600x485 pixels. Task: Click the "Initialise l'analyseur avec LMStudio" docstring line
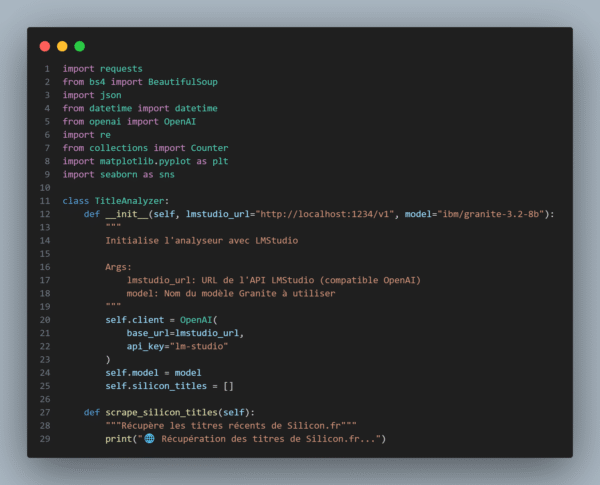coord(188,241)
